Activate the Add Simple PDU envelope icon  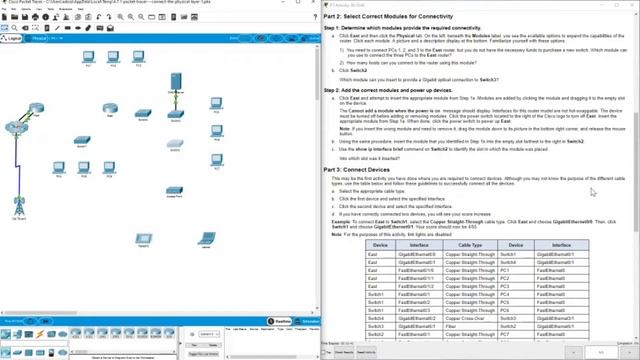point(100,28)
